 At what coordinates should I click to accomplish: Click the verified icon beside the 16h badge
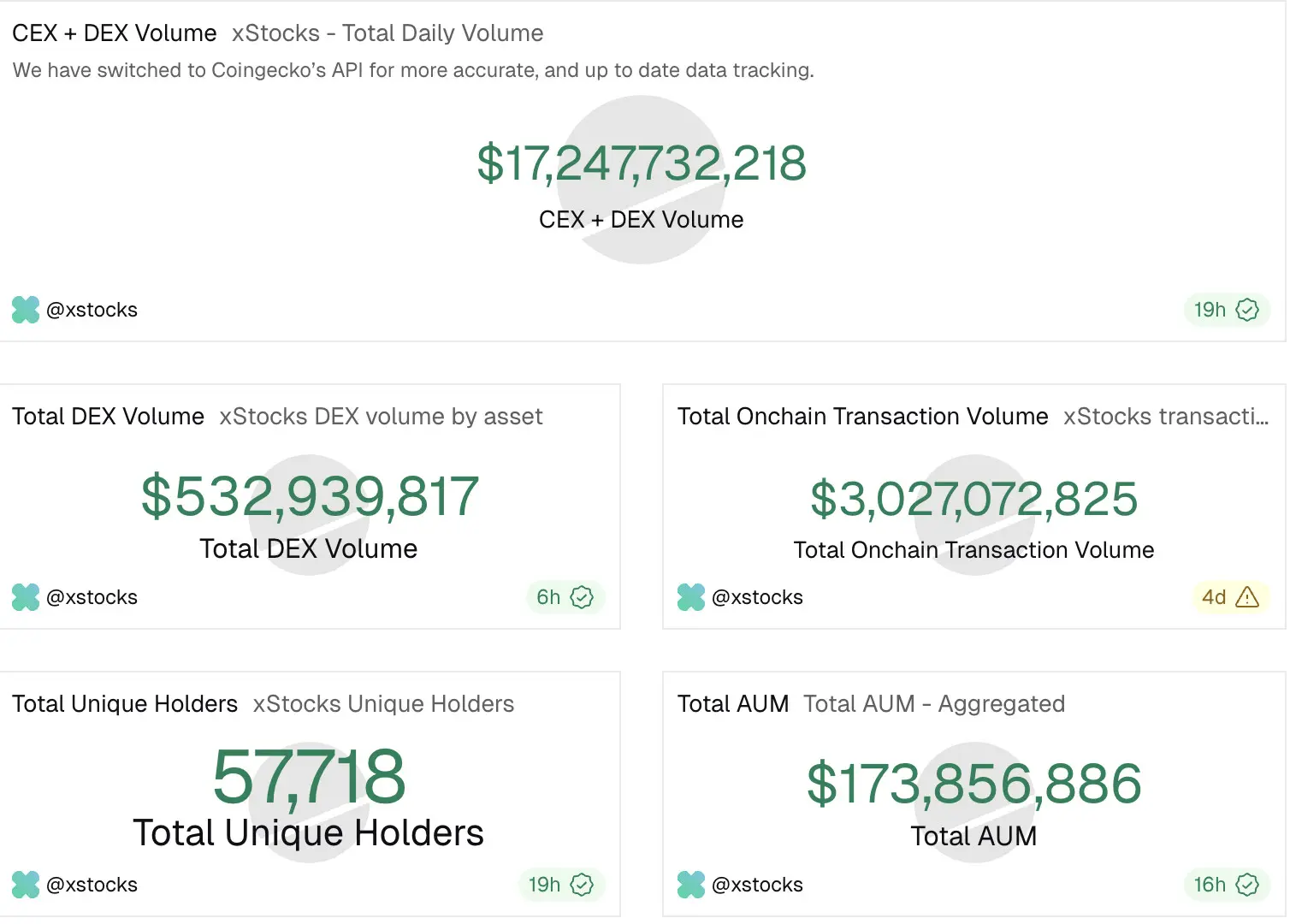click(x=1247, y=885)
